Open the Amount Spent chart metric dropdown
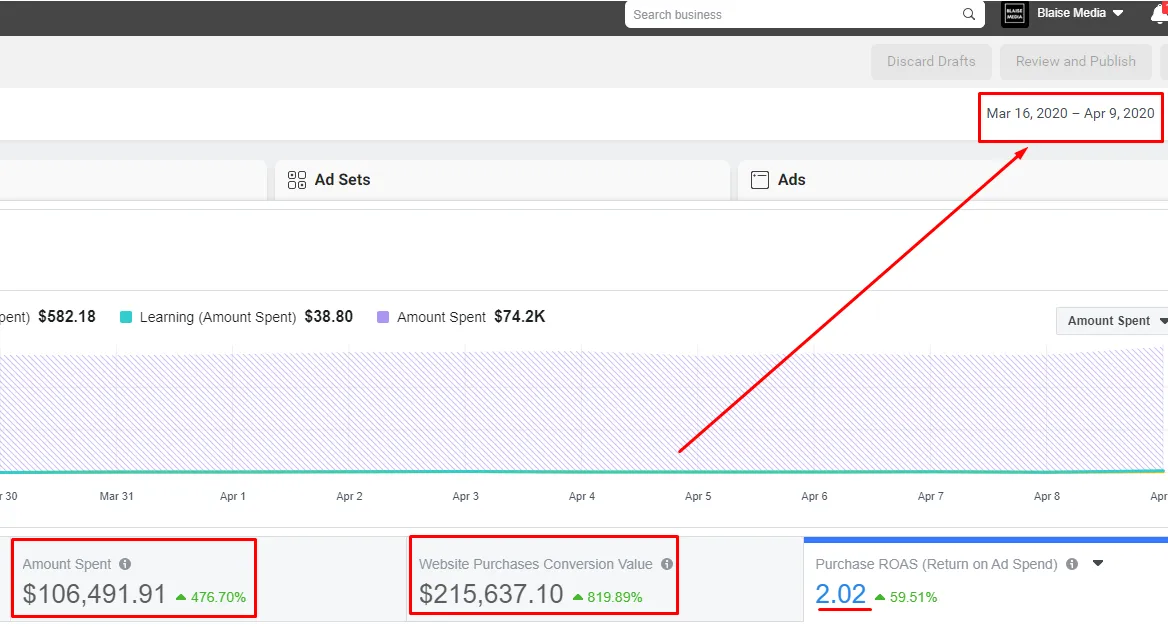Image resolution: width=1168 pixels, height=627 pixels. pyautogui.click(x=1112, y=321)
